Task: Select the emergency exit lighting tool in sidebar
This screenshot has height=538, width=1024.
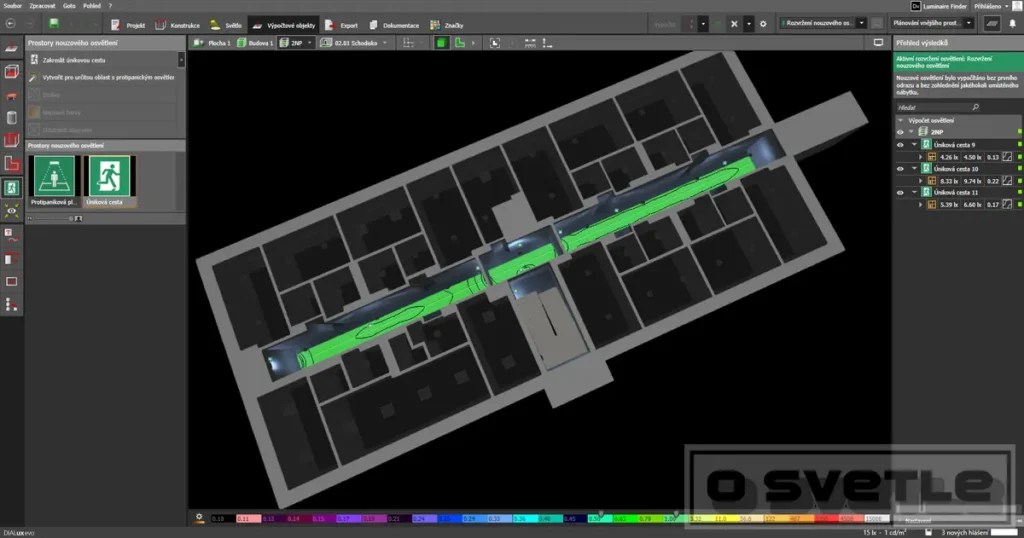Action: click(12, 188)
